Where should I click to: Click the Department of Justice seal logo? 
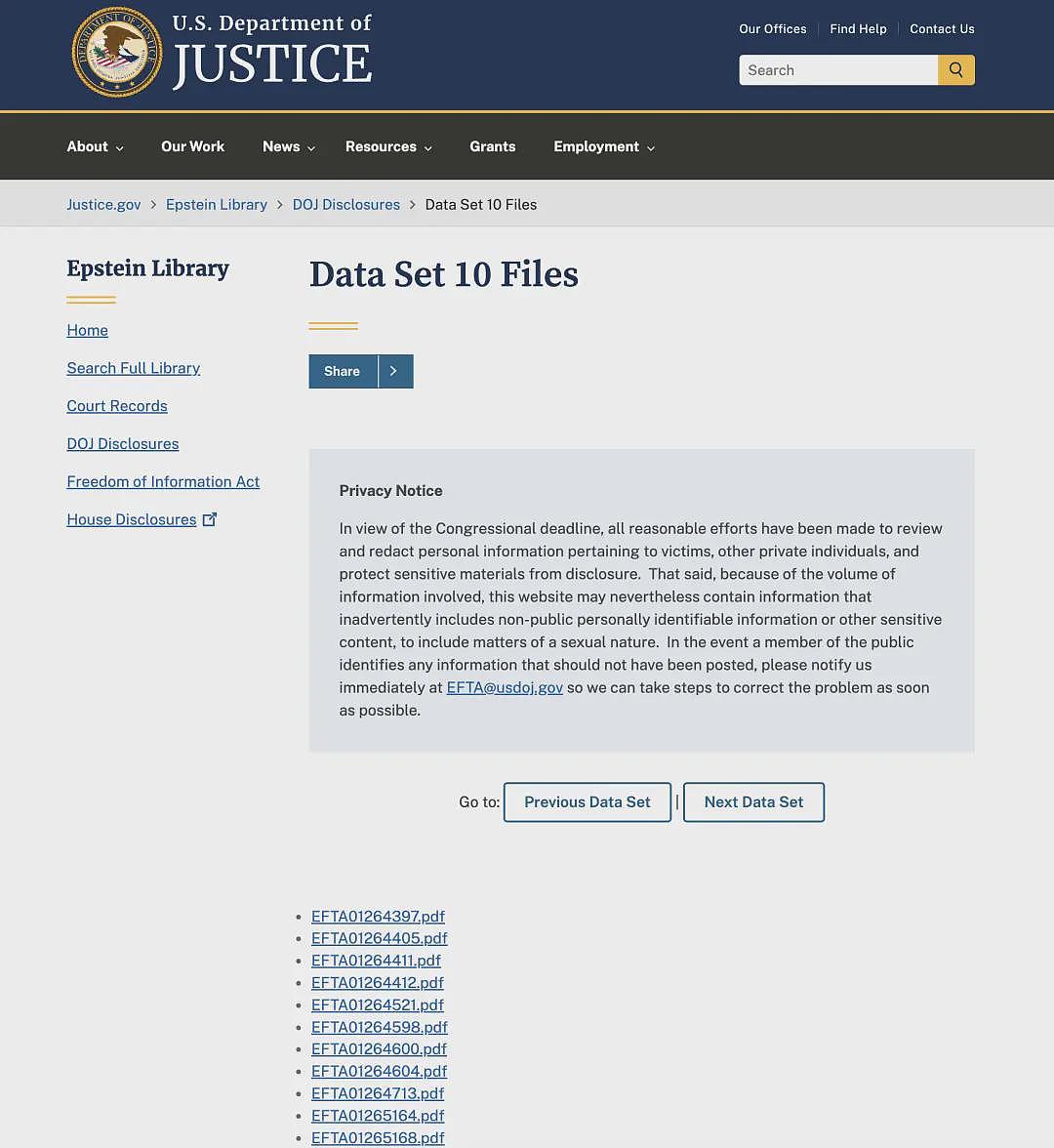pyautogui.click(x=117, y=52)
